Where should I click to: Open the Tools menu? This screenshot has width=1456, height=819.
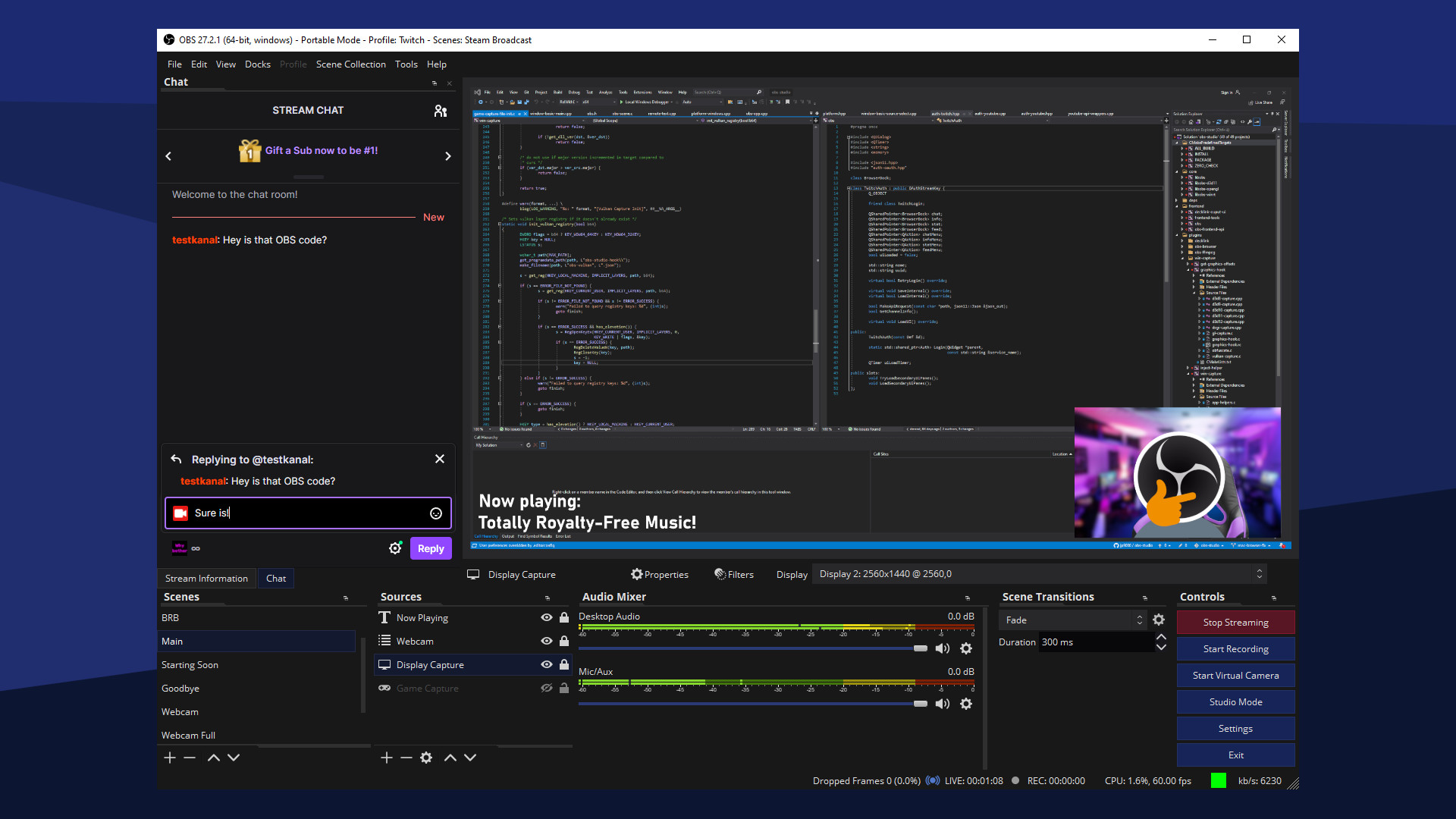coord(405,64)
